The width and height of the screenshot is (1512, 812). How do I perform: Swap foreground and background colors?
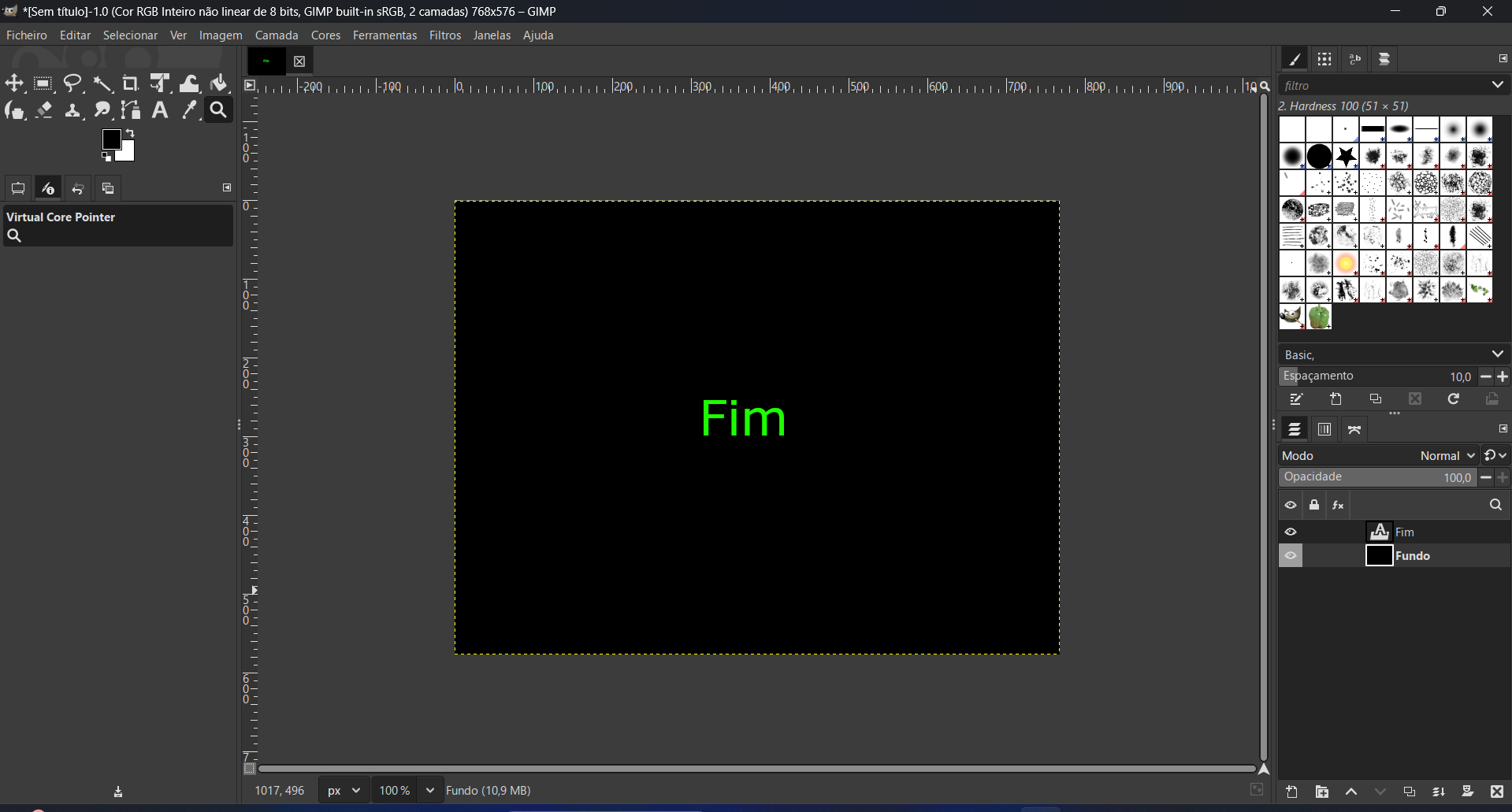pos(131,133)
